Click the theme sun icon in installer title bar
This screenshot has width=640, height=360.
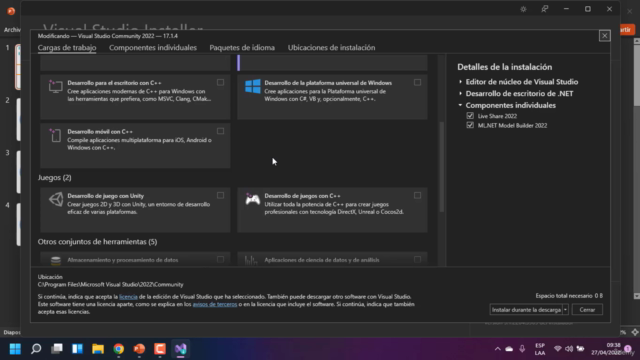click(523, 9)
